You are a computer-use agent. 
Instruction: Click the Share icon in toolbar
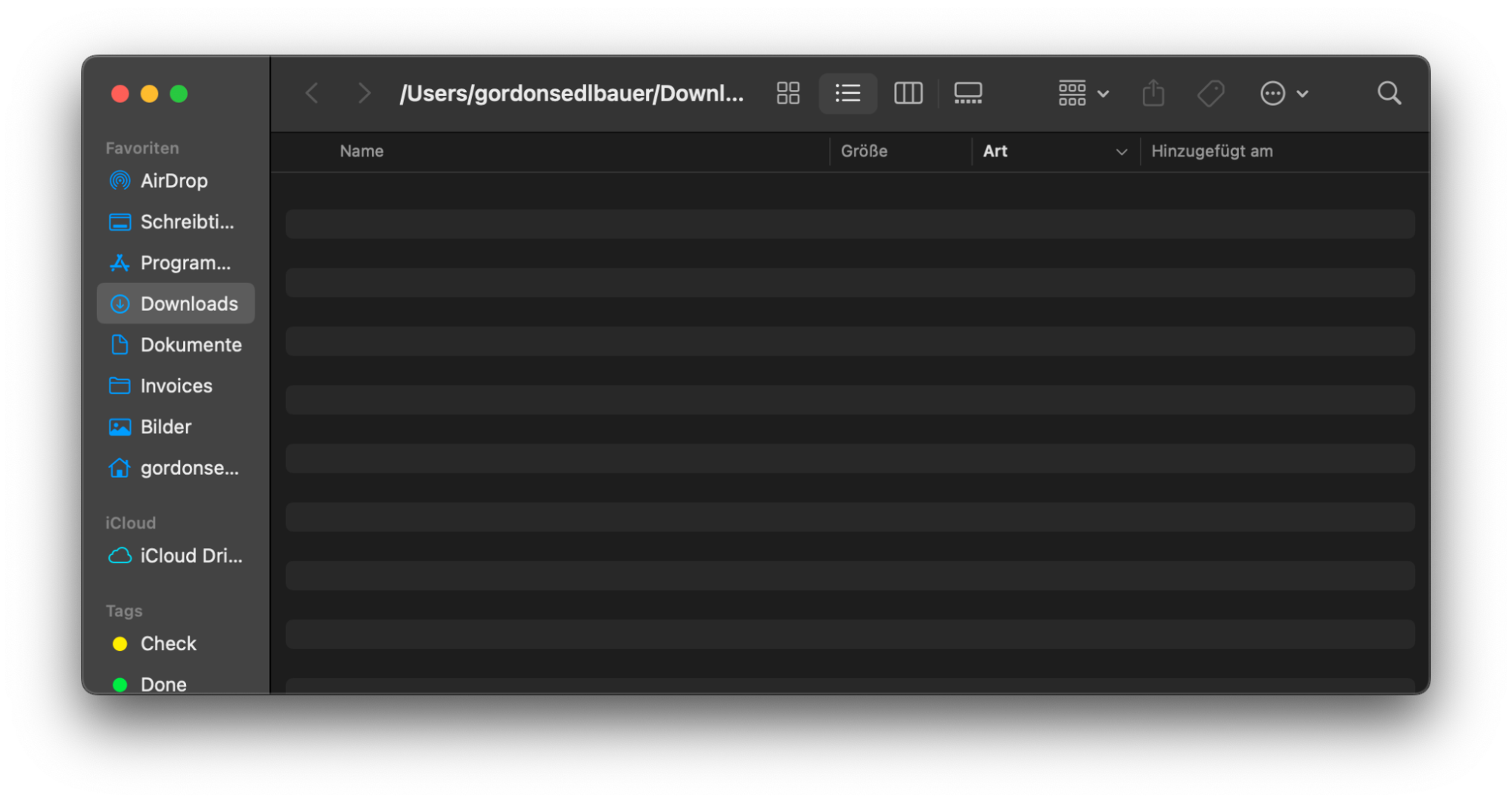point(1153,93)
